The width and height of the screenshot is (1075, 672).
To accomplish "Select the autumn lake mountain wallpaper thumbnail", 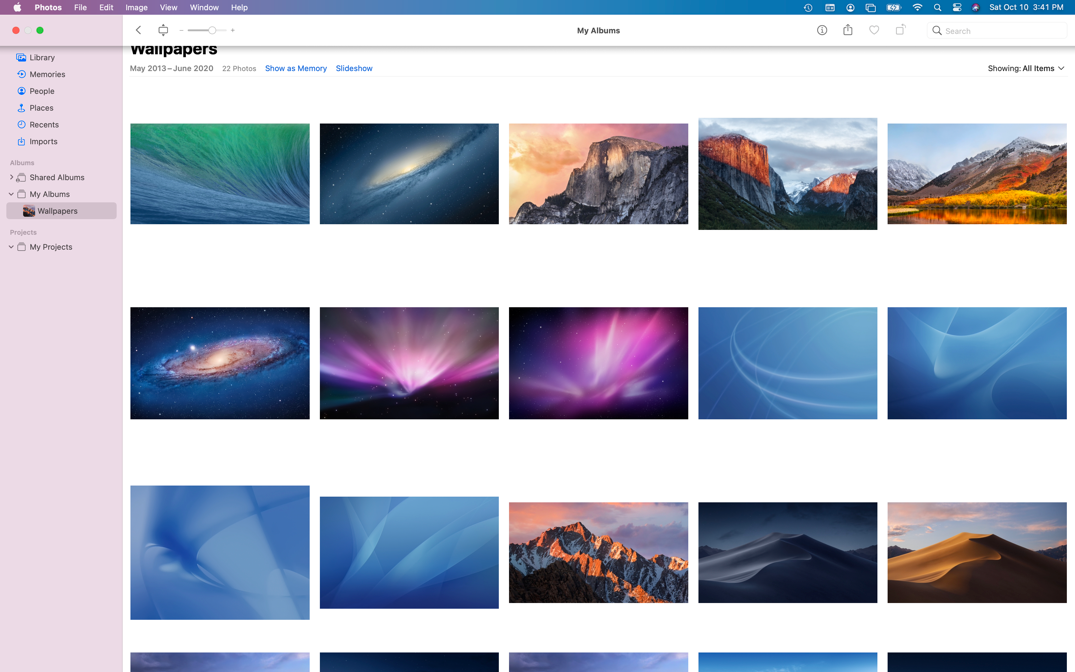I will [977, 173].
